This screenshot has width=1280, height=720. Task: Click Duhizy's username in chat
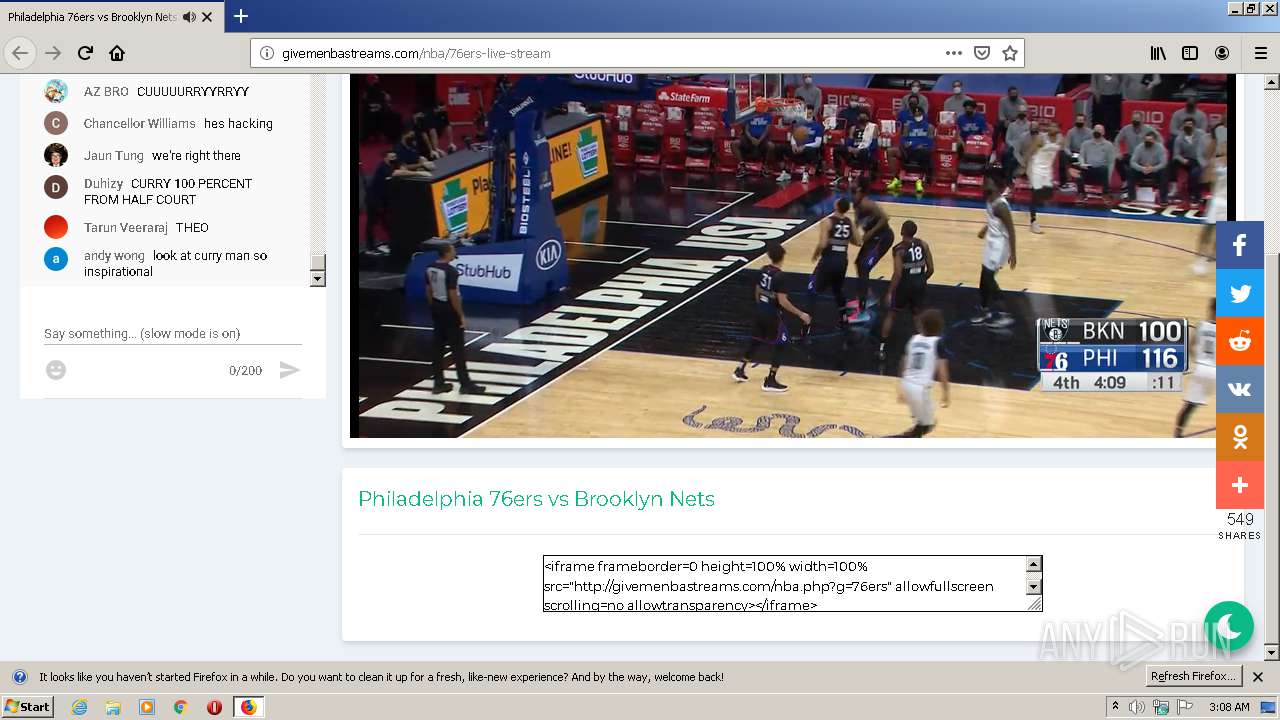104,183
